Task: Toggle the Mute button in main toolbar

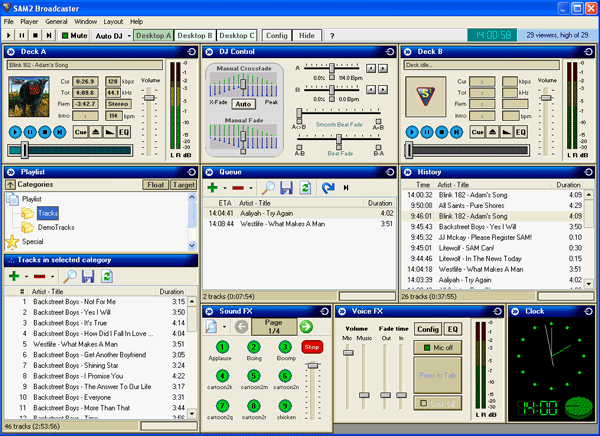Action: point(74,36)
